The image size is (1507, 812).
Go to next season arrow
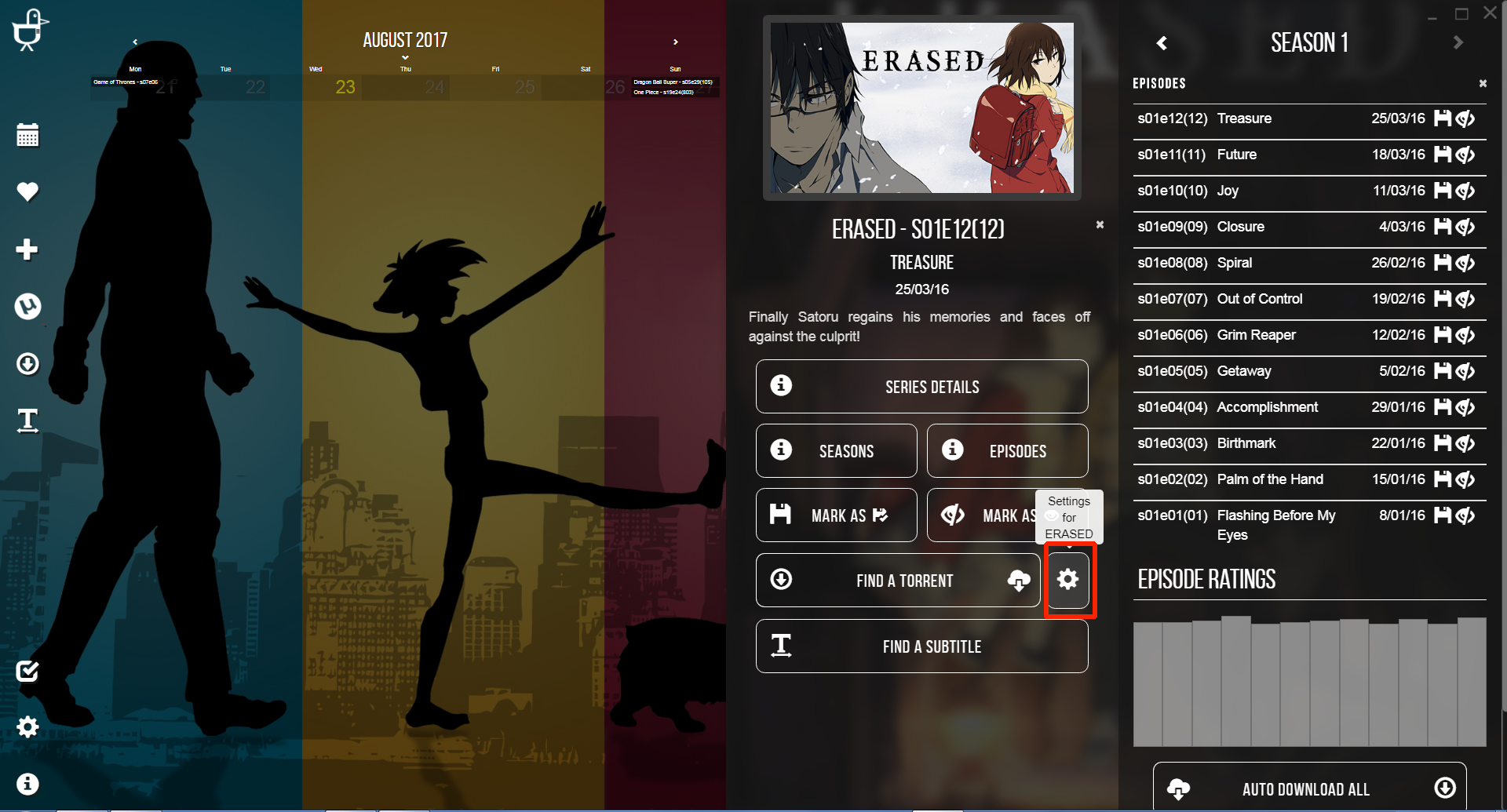(1458, 43)
